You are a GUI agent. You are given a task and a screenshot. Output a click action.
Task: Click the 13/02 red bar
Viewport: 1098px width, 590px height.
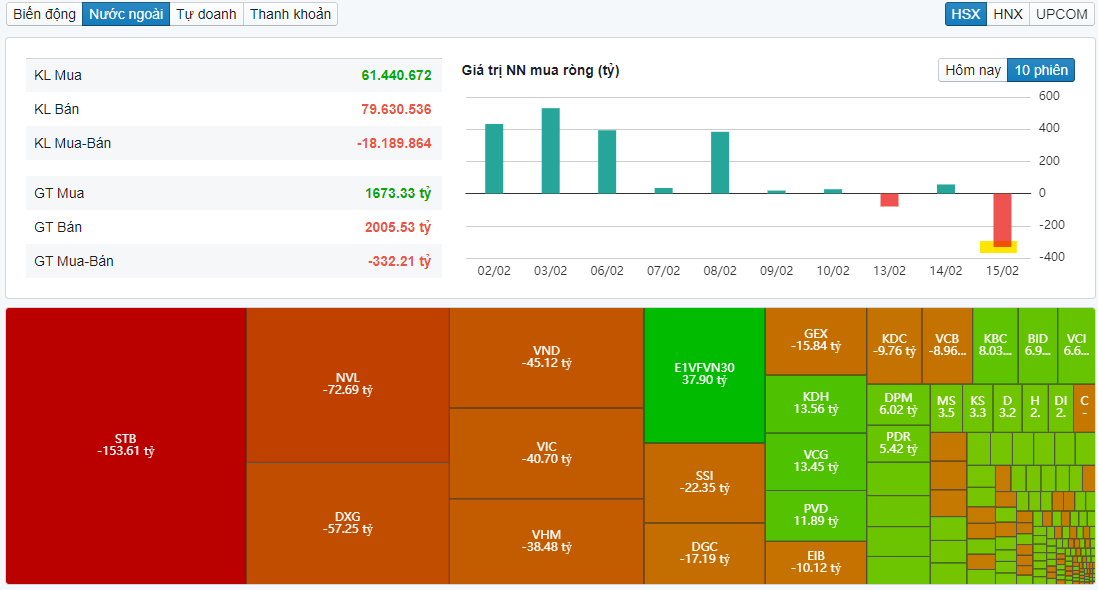[x=889, y=199]
